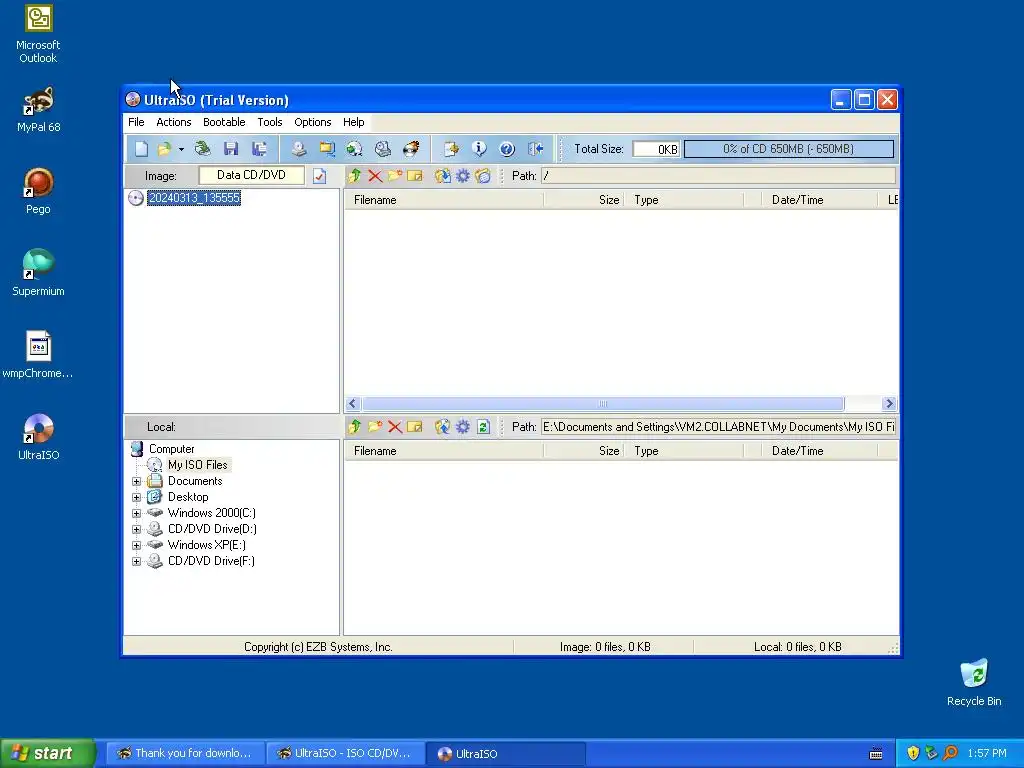Click the Make CD/DVD Image icon

click(x=298, y=149)
